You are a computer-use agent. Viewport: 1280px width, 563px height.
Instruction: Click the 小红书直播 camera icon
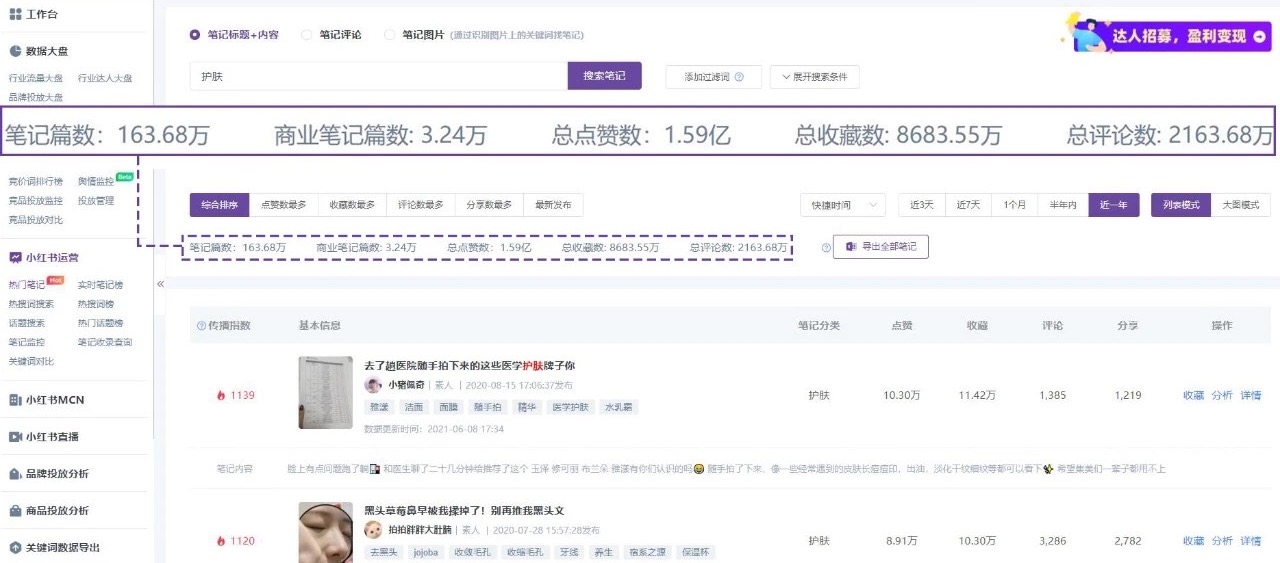[x=15, y=437]
